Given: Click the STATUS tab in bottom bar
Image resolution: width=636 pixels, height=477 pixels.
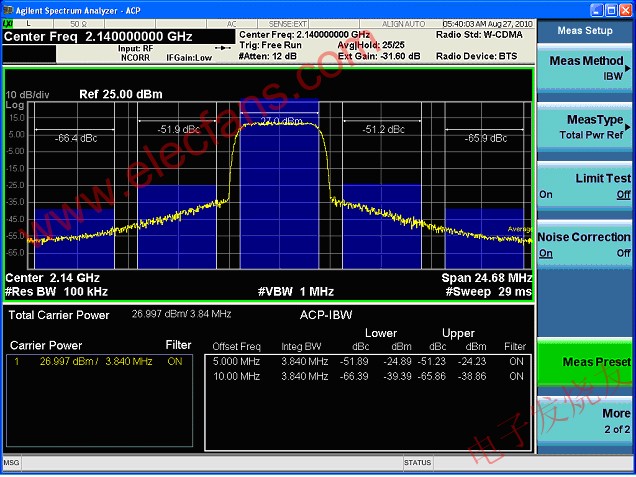Looking at the screenshot, I should 417,463.
